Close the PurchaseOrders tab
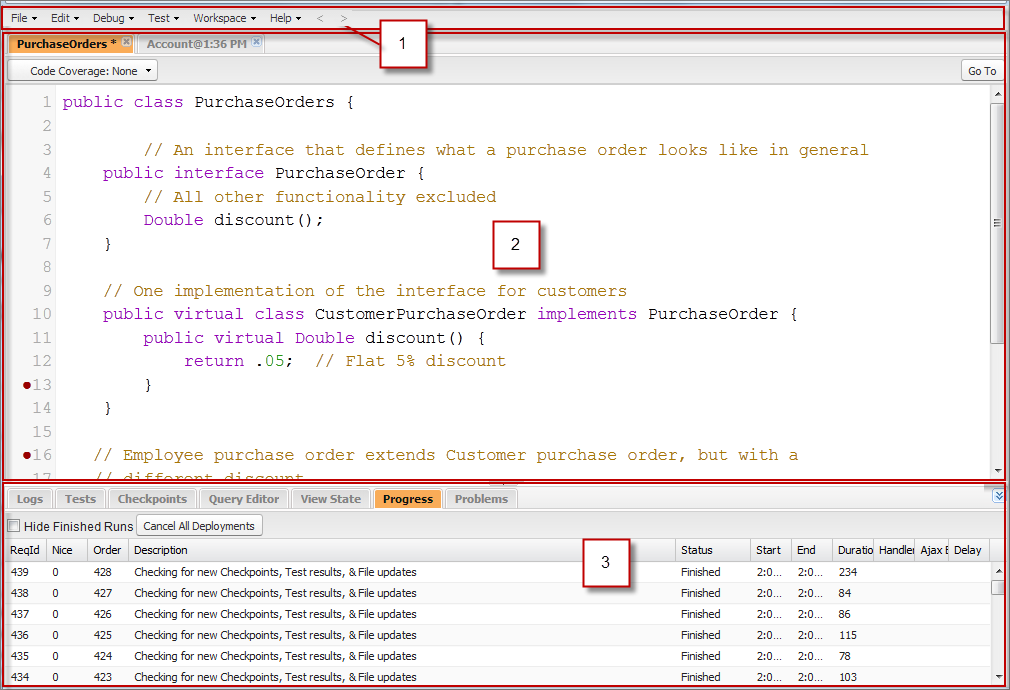This screenshot has width=1010, height=690. click(x=126, y=41)
